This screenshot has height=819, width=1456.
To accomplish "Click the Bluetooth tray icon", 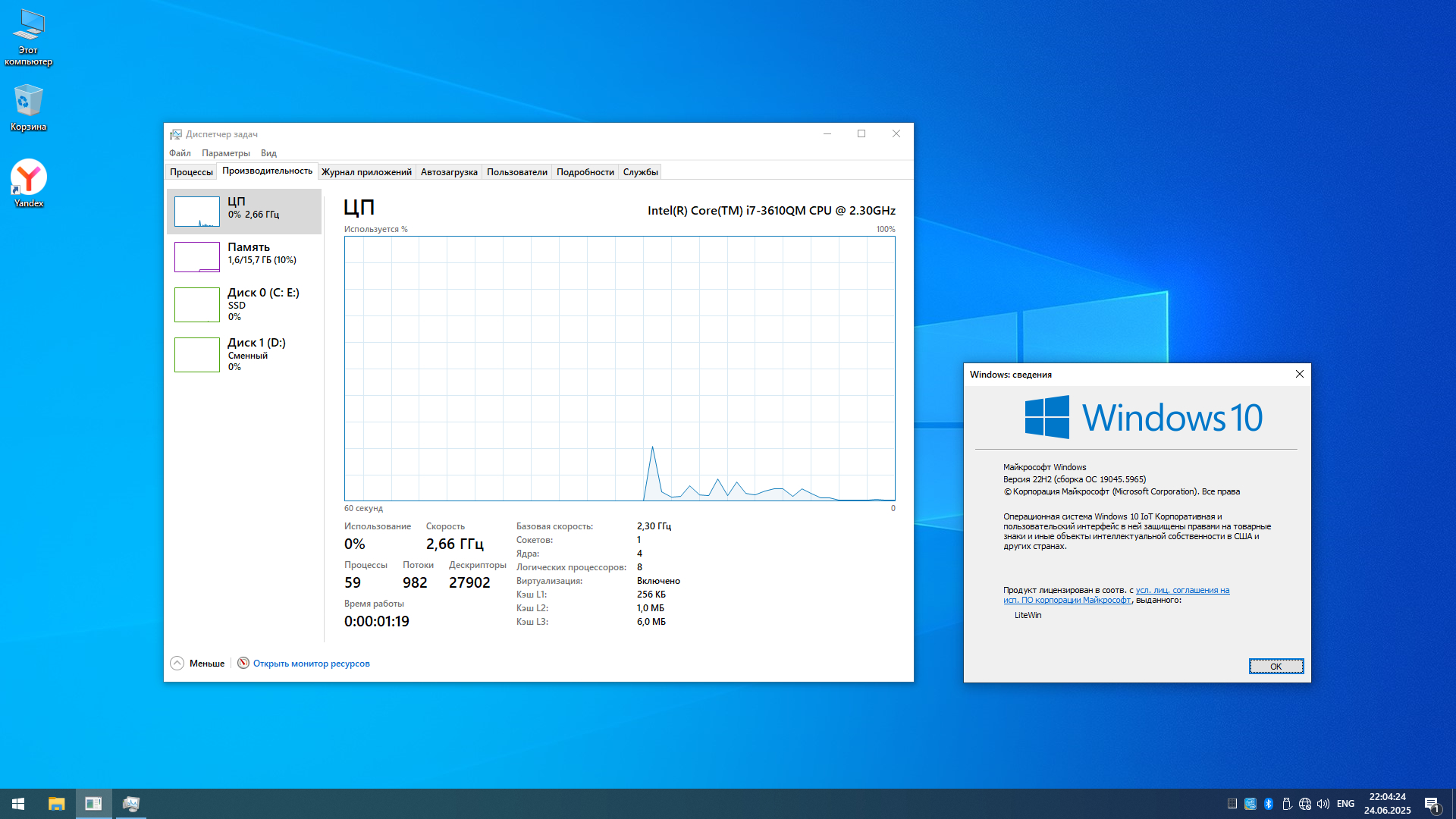I will click(x=1269, y=804).
